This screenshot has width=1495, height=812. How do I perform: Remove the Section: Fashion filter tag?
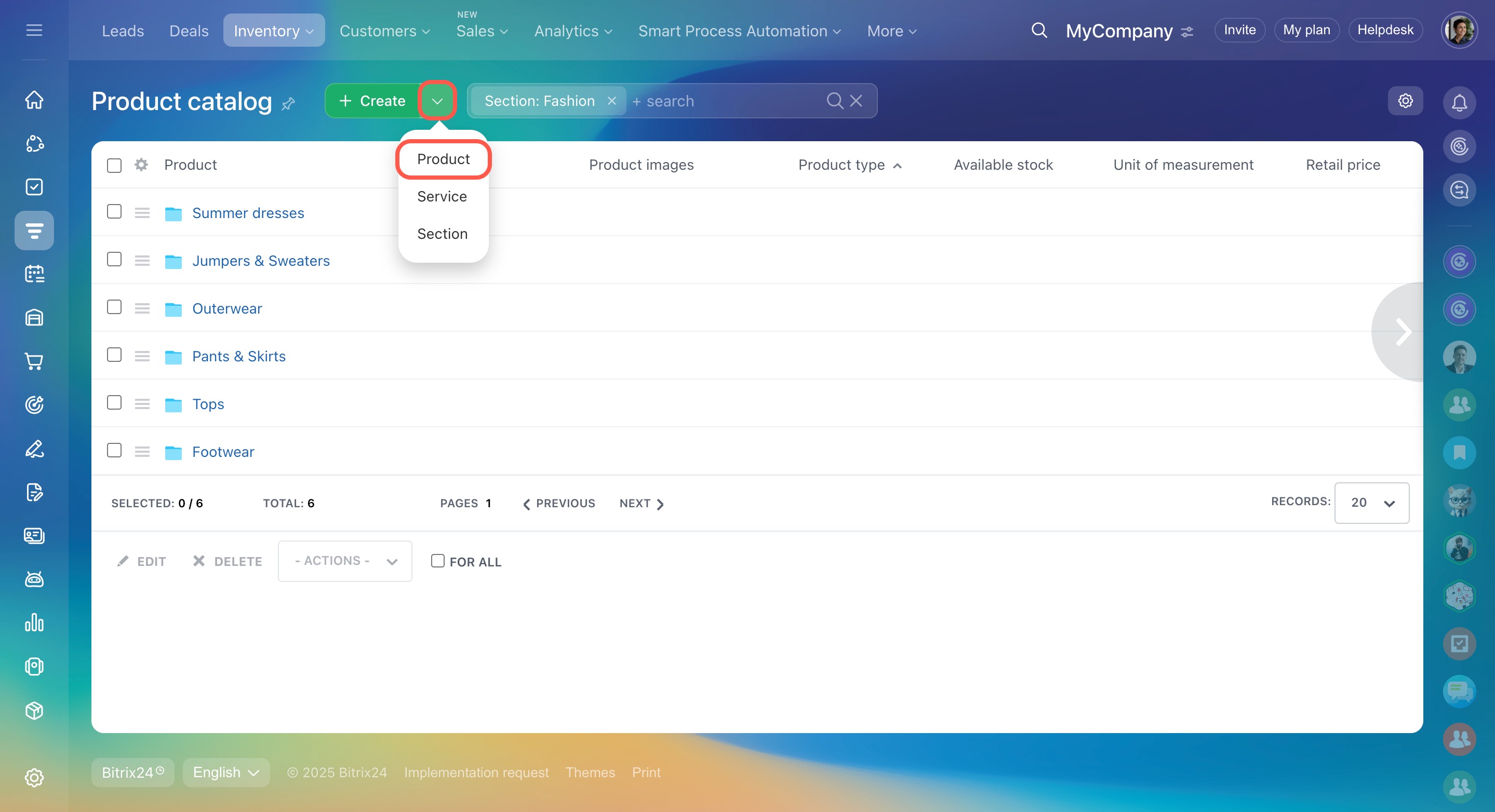pos(612,101)
